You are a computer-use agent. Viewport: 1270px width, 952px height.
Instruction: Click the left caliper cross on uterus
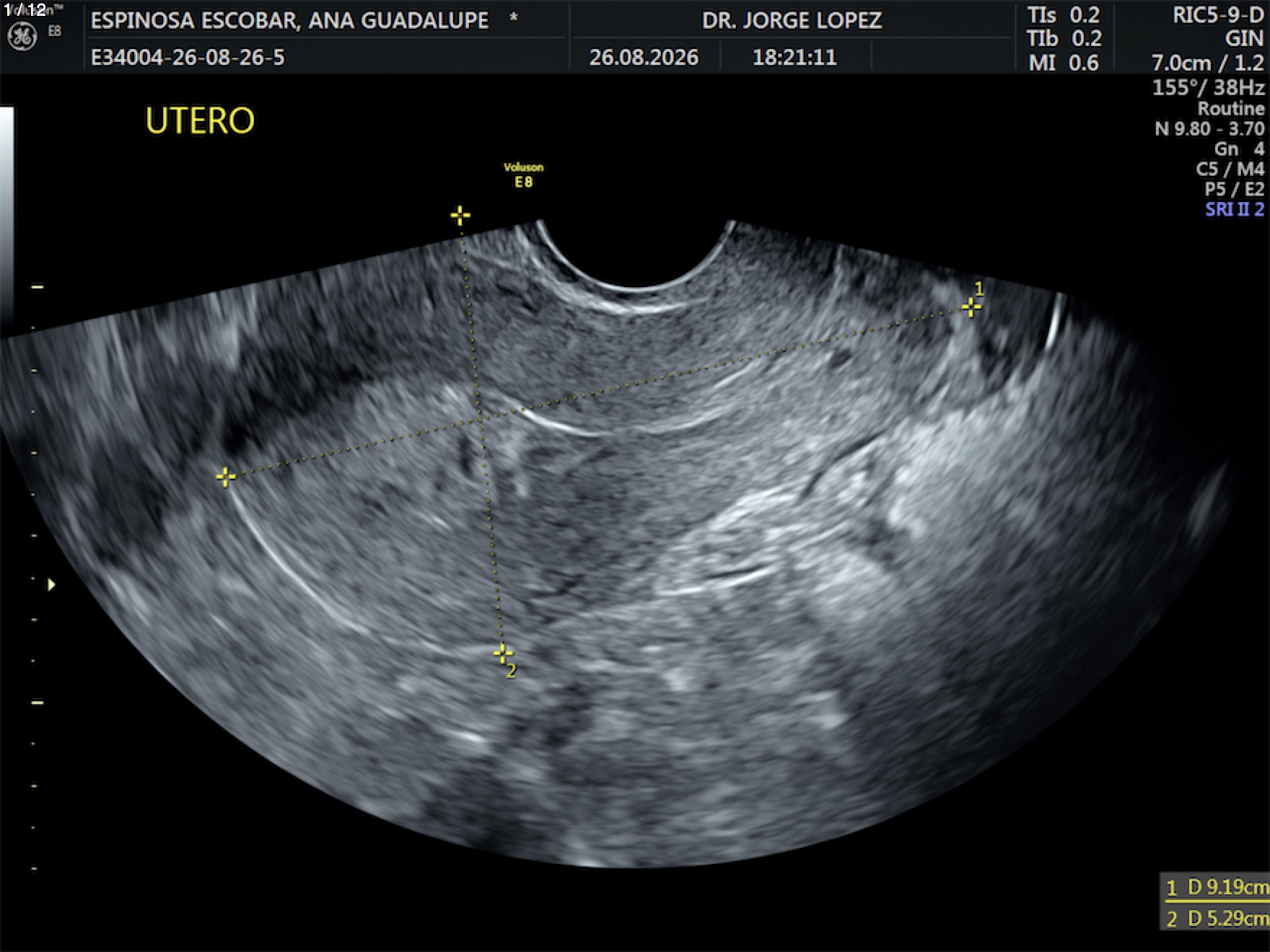pyautogui.click(x=226, y=477)
